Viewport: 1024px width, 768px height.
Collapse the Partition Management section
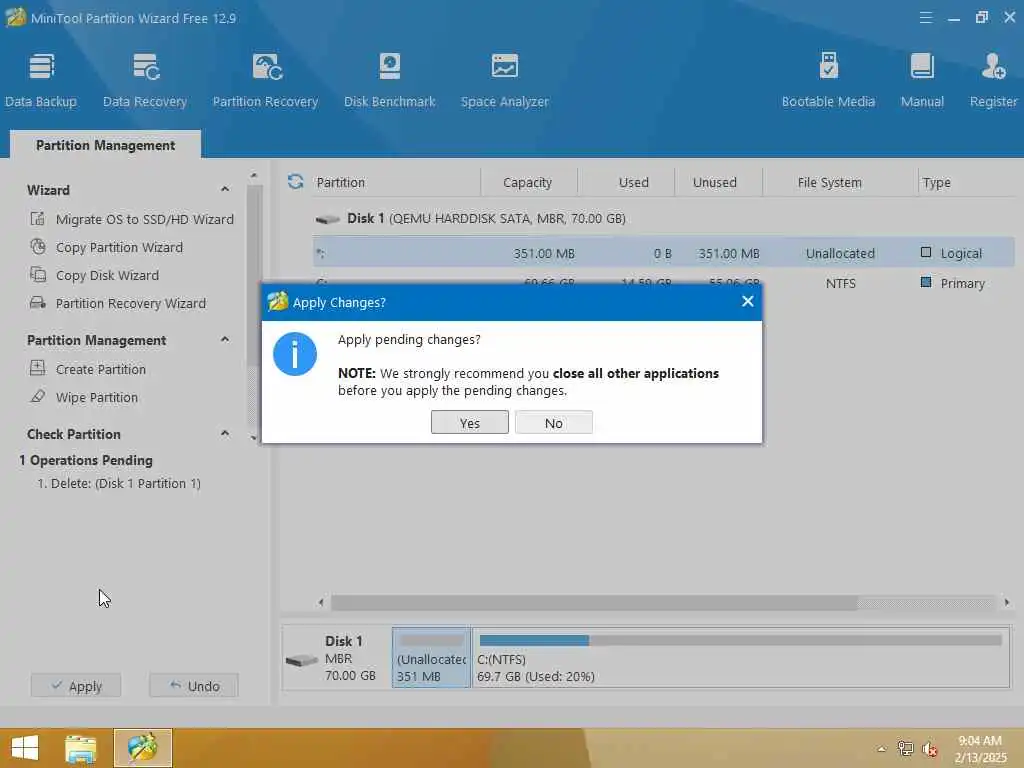point(225,340)
